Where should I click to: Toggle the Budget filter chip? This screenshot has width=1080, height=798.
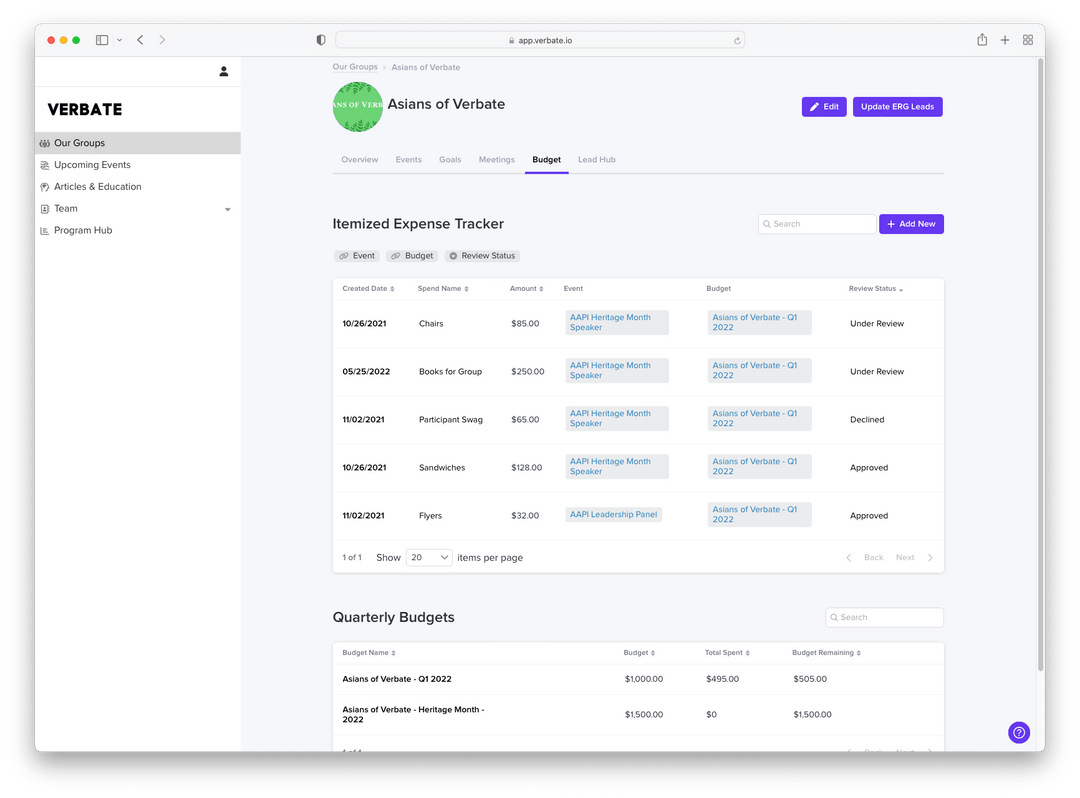pyautogui.click(x=411, y=255)
